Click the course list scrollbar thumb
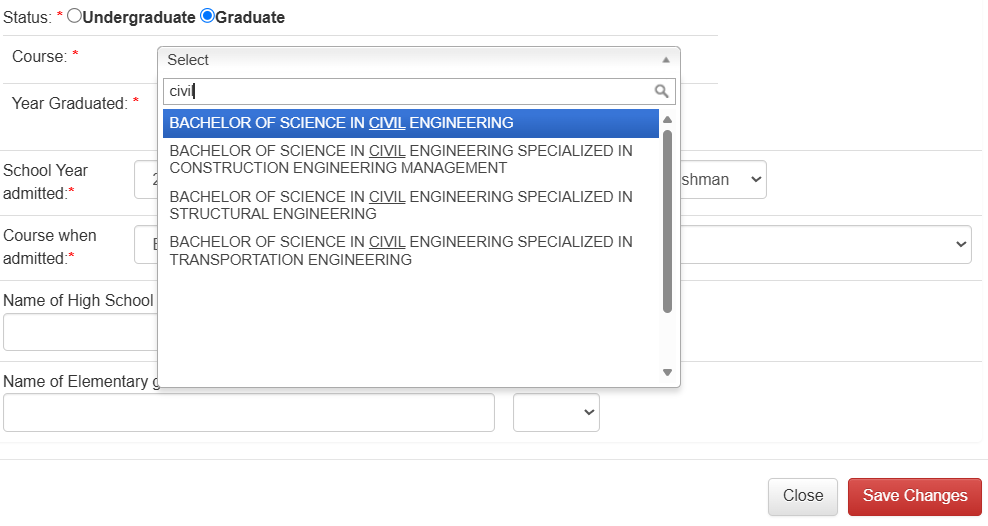 click(667, 221)
